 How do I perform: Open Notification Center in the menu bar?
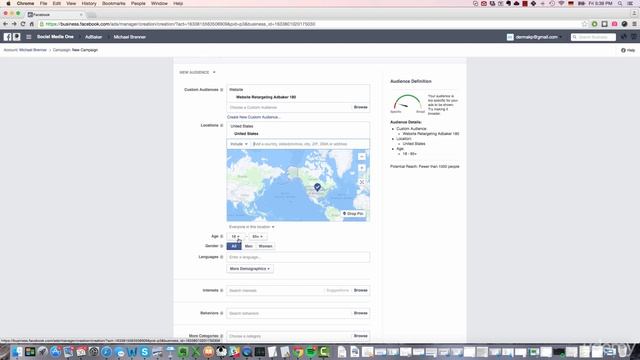(x=631, y=3)
